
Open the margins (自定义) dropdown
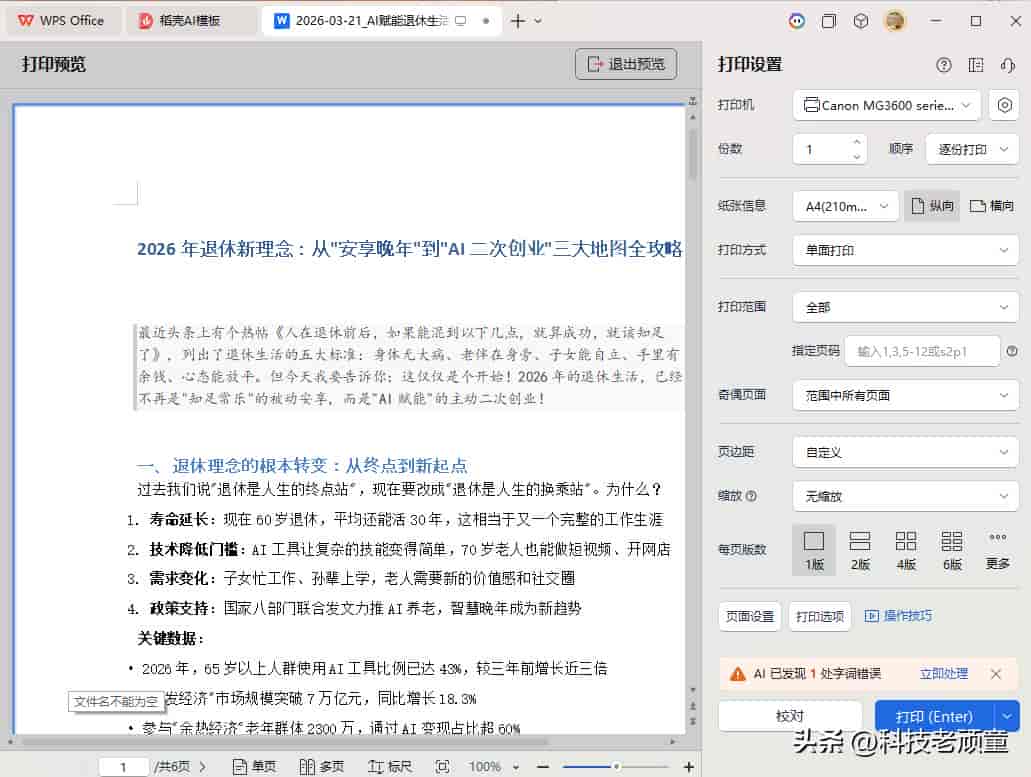click(x=906, y=452)
